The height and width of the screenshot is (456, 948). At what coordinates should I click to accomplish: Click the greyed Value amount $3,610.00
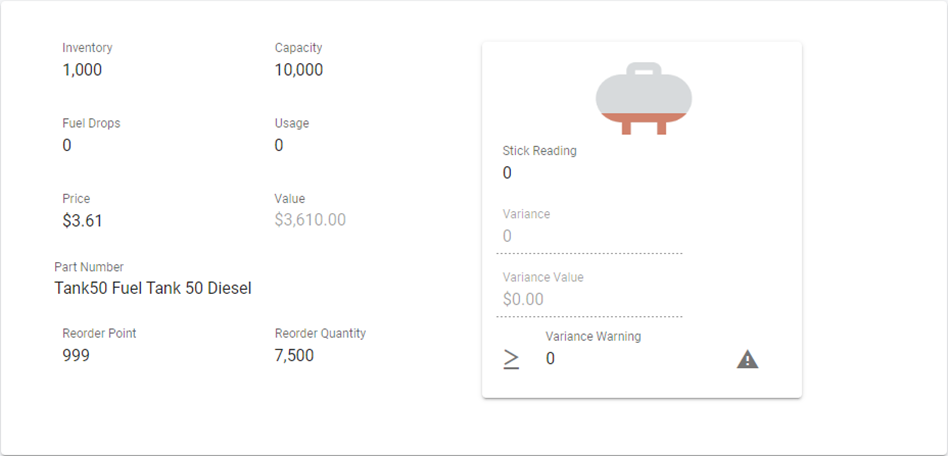click(310, 220)
